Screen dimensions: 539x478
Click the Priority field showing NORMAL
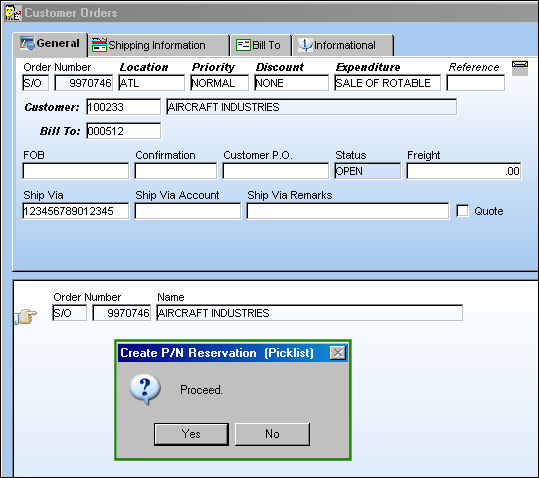(219, 83)
